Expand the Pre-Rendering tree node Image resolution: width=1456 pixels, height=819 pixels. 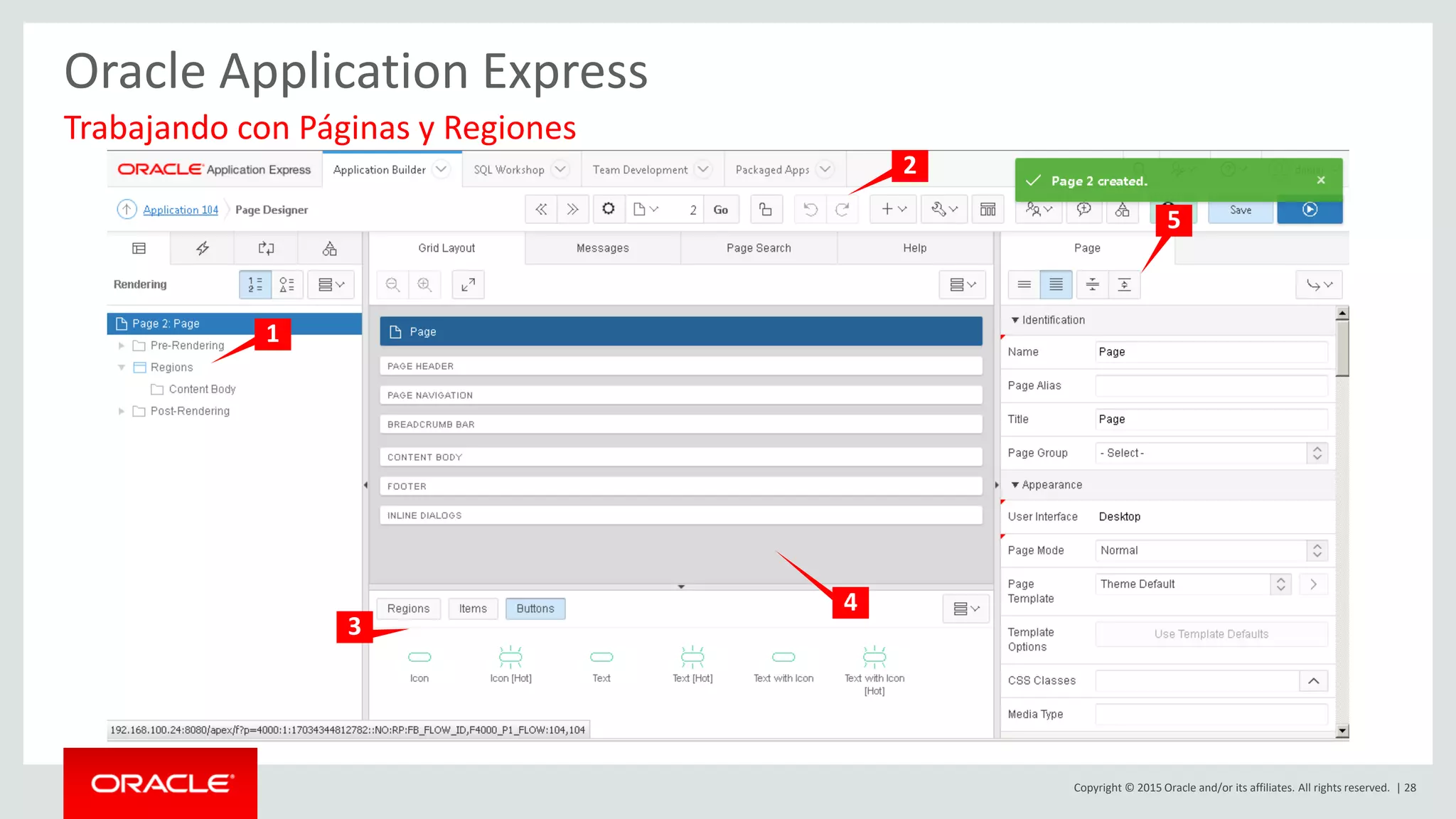pyautogui.click(x=122, y=346)
